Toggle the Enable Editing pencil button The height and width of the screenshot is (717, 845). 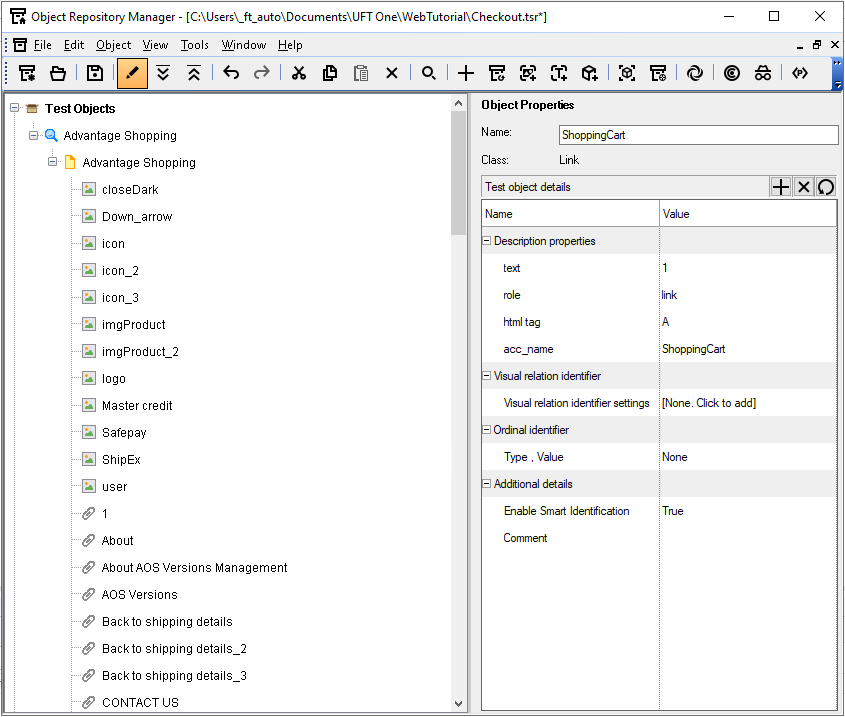click(133, 73)
